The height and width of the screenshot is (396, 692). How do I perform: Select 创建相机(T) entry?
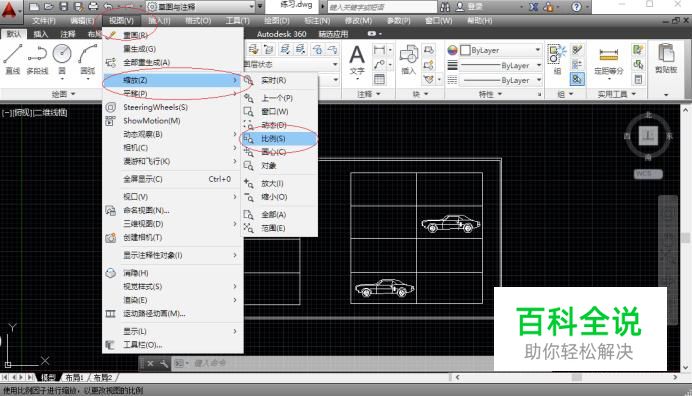coord(173,238)
